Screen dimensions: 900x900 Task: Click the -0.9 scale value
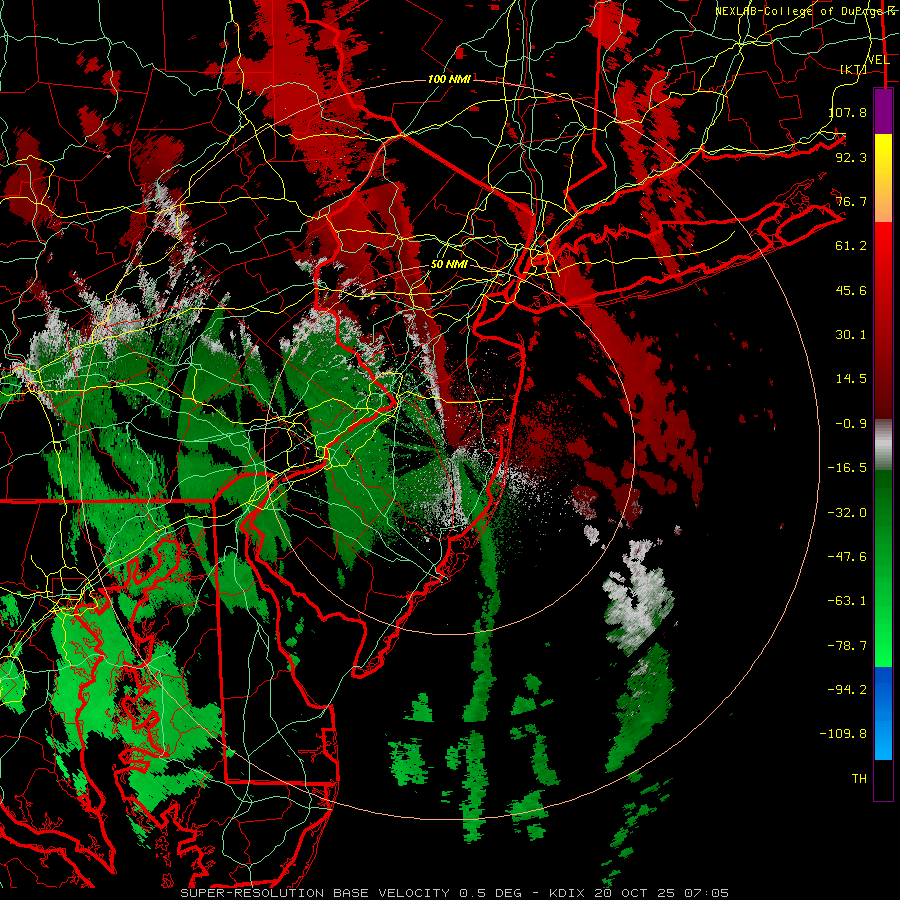[851, 424]
